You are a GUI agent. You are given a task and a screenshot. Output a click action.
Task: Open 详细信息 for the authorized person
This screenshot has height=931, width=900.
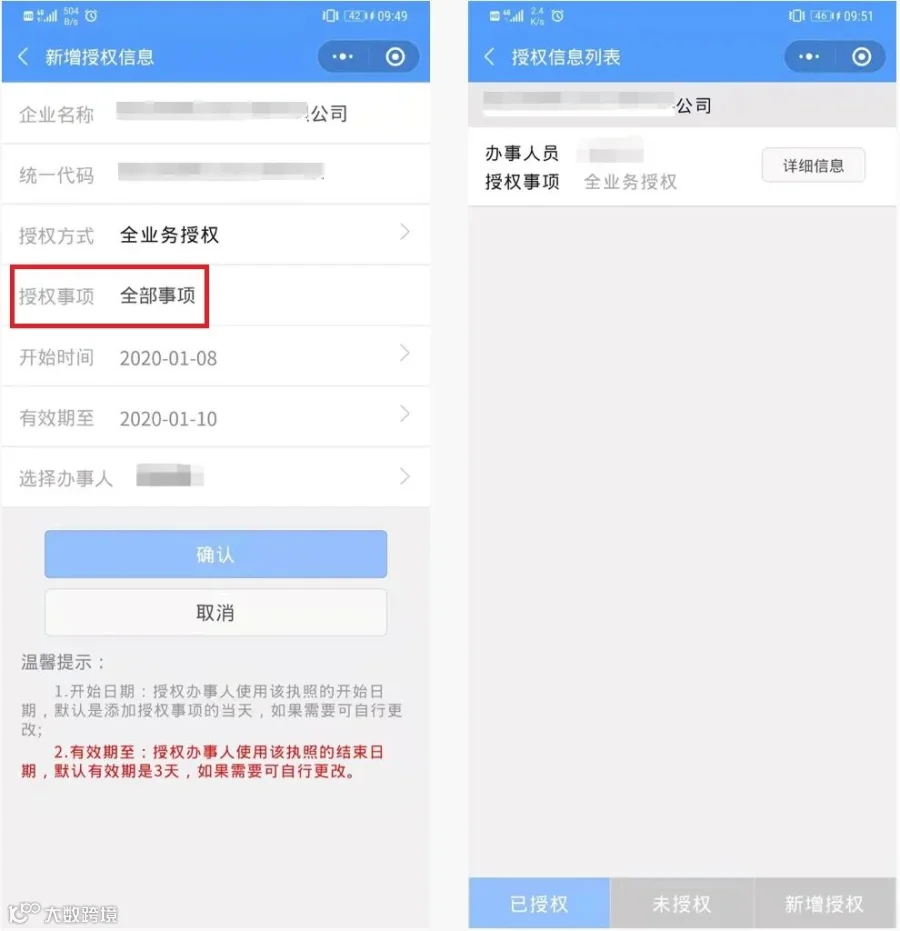[x=813, y=165]
